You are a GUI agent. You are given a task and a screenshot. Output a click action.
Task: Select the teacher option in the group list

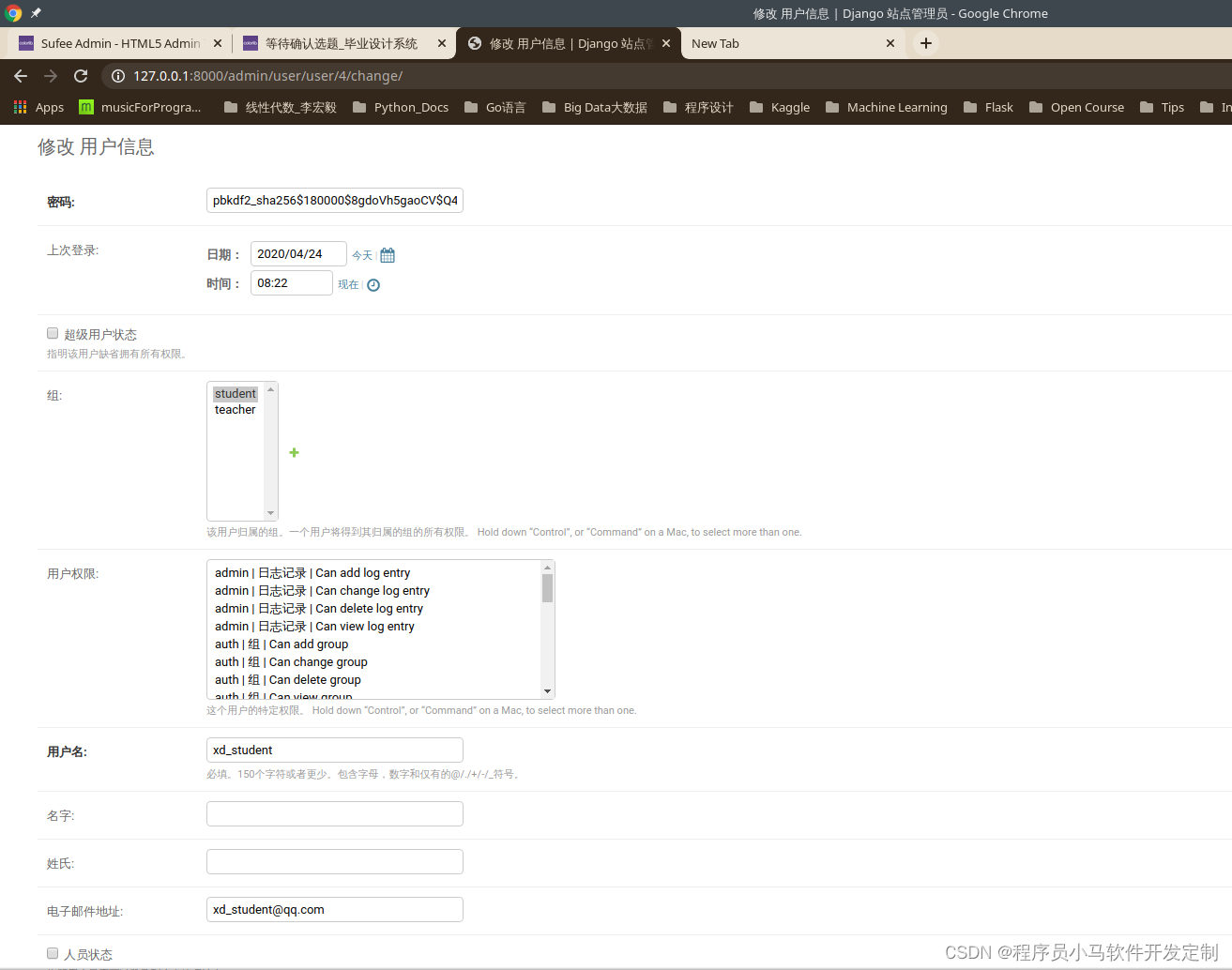pyautogui.click(x=235, y=409)
